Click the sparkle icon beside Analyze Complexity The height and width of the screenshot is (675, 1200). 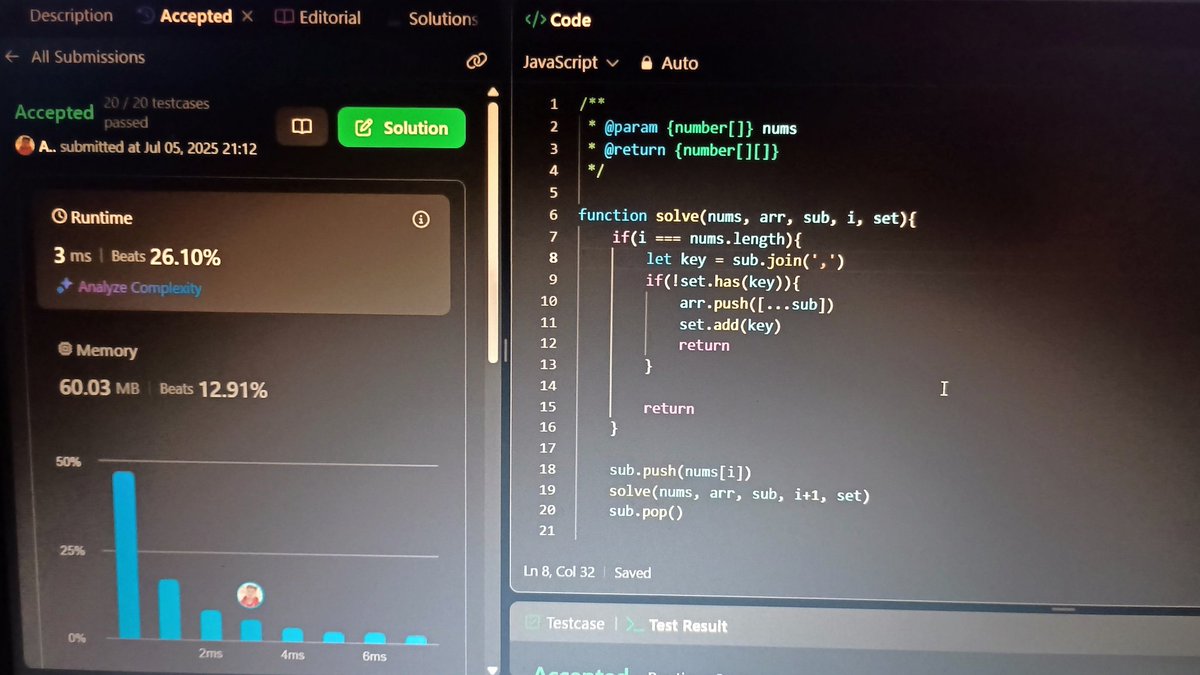pyautogui.click(x=64, y=287)
